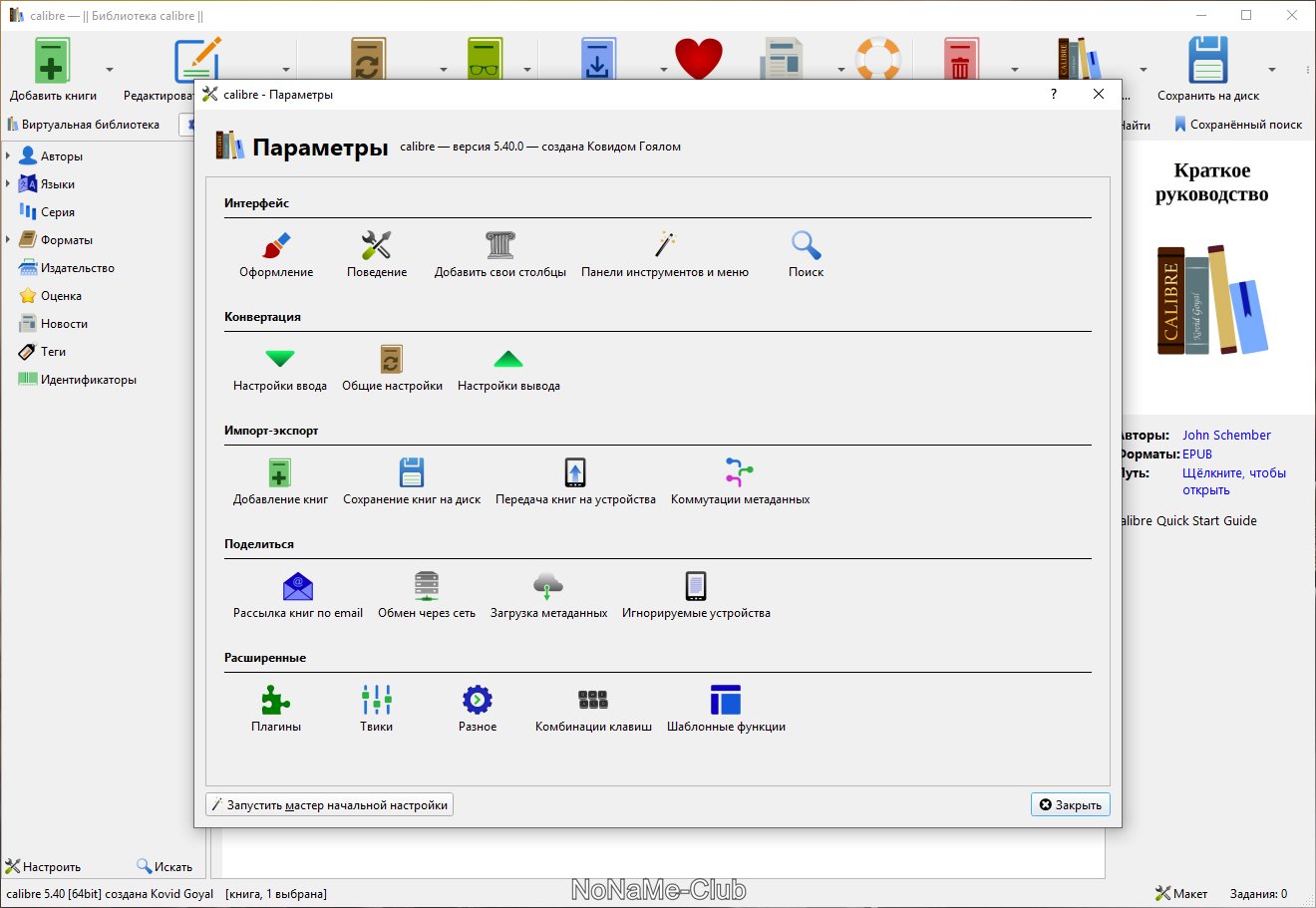Open Твики tweaks settings
Viewport: 1316px width, 908px height.
376,709
